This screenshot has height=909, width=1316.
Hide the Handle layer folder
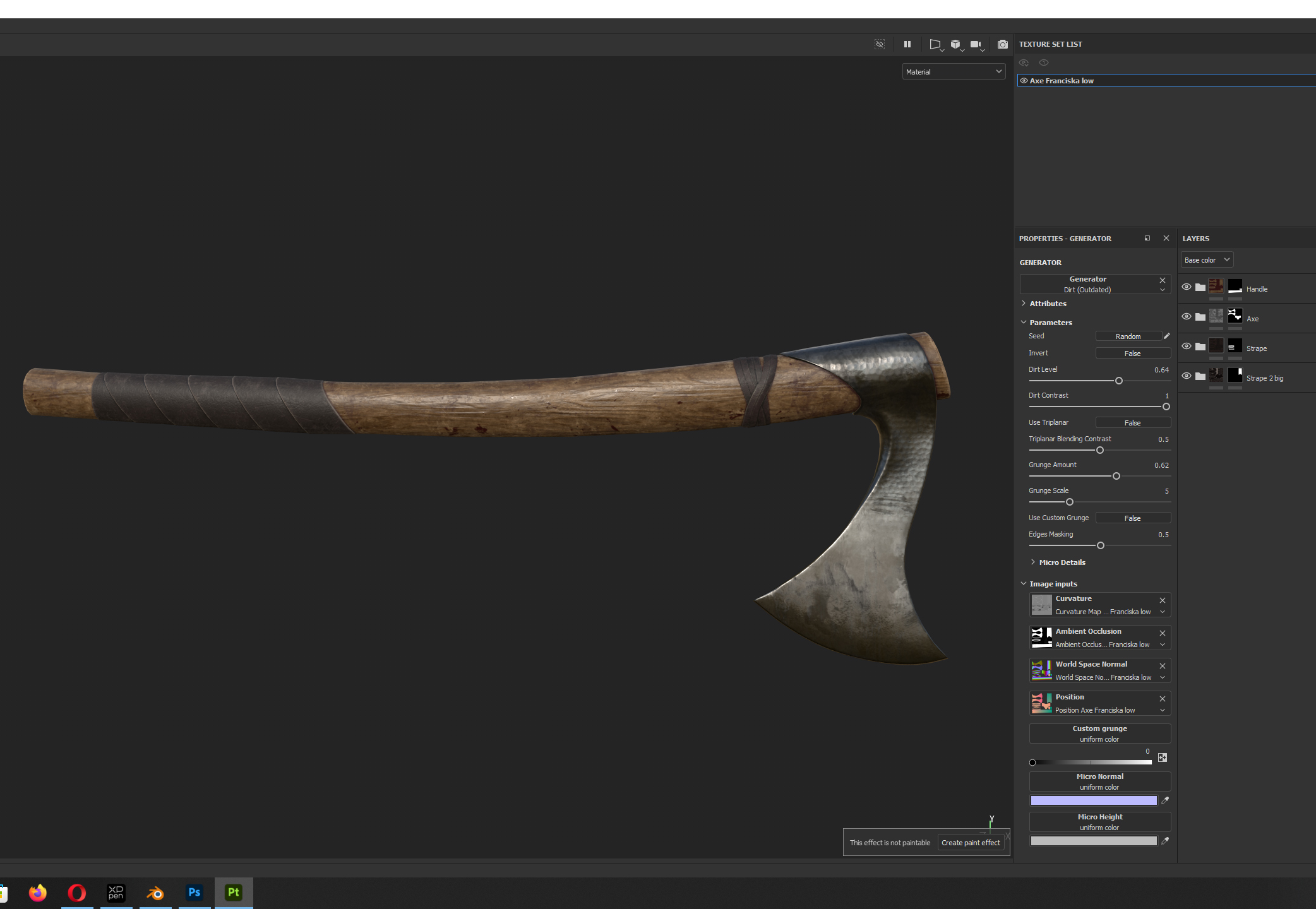click(1187, 287)
